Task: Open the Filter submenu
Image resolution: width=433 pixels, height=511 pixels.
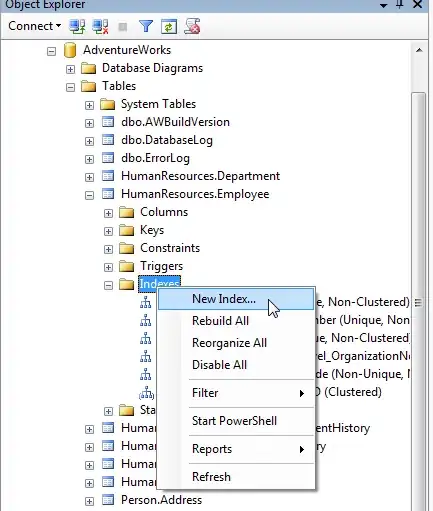Action: pos(236,393)
